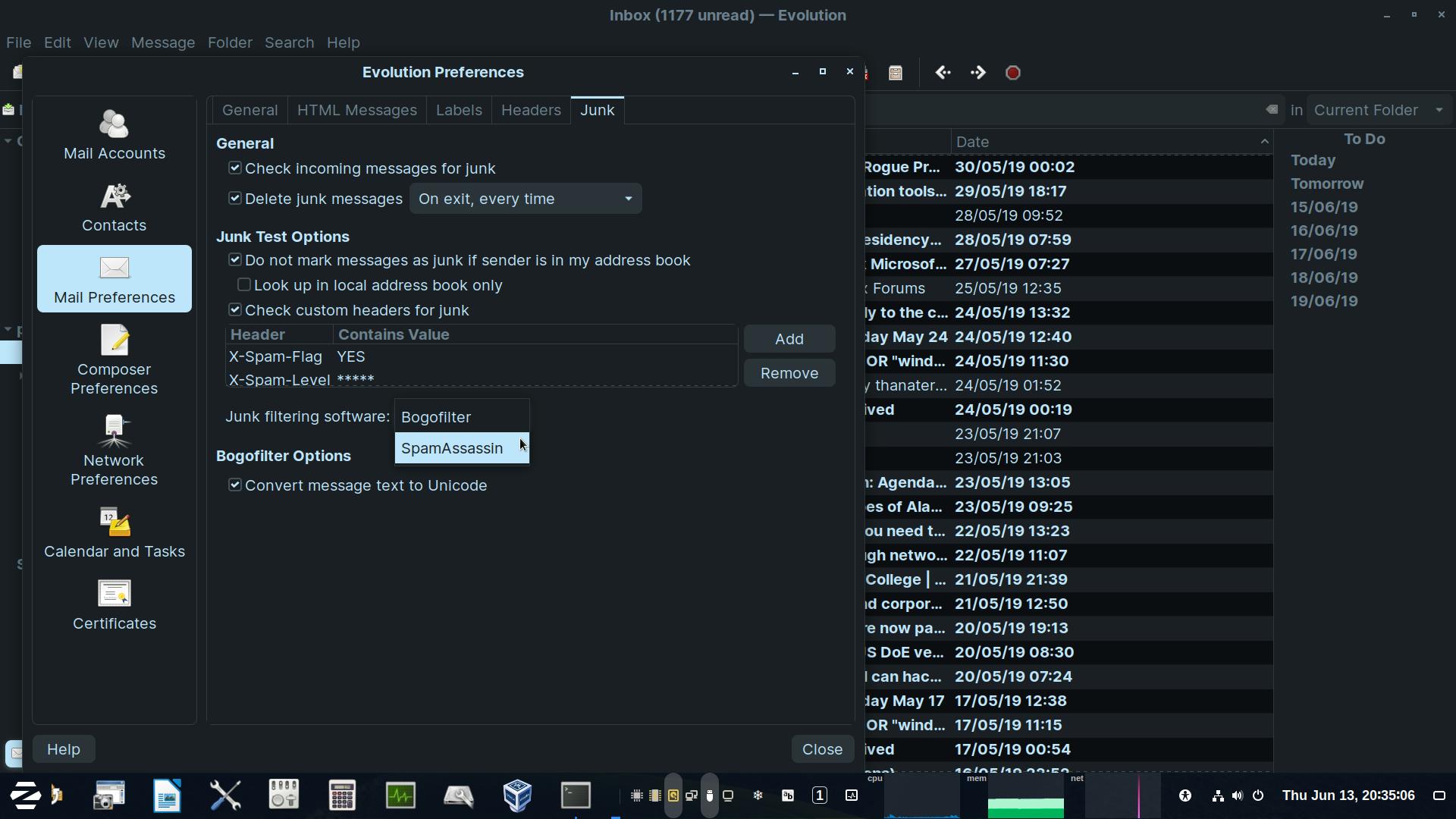Open the Folder menu

click(x=229, y=42)
